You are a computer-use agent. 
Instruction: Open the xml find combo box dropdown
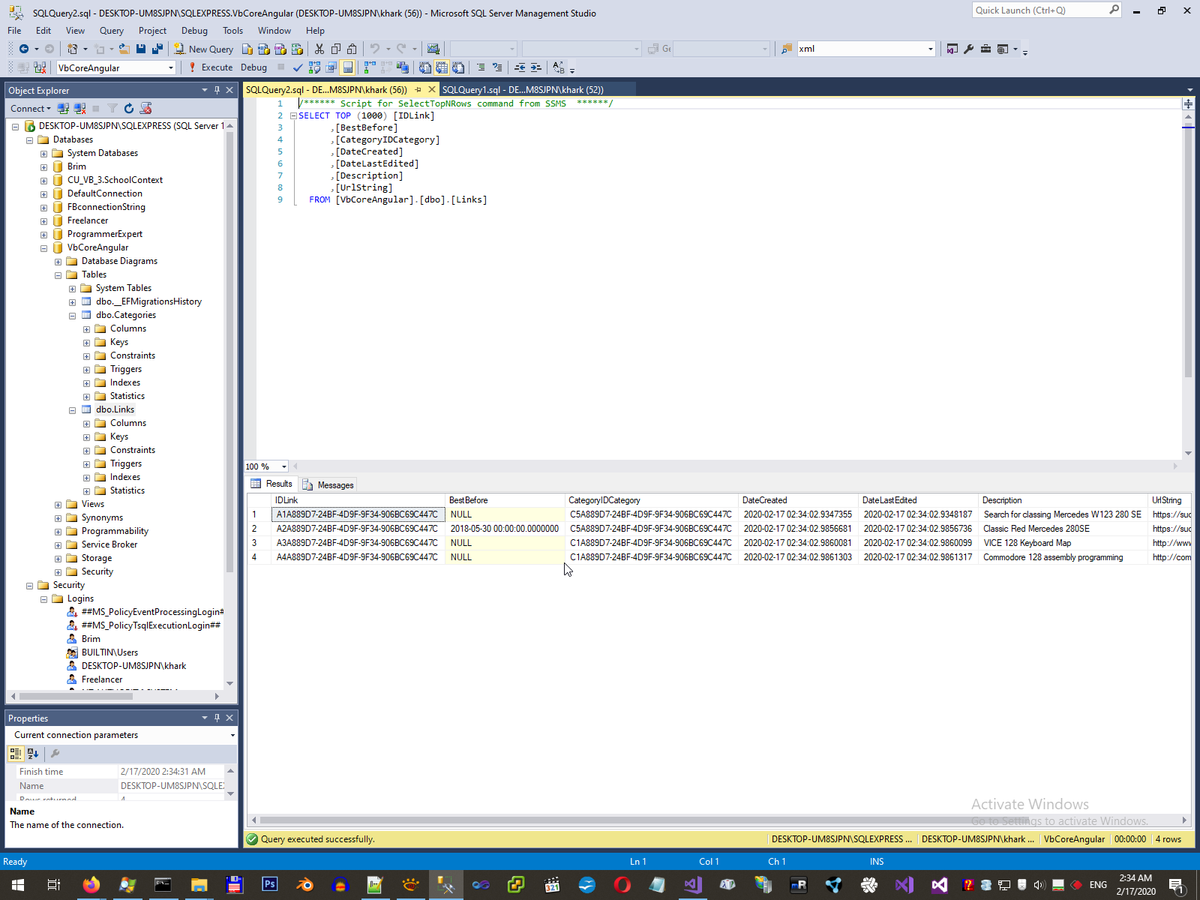[931, 49]
